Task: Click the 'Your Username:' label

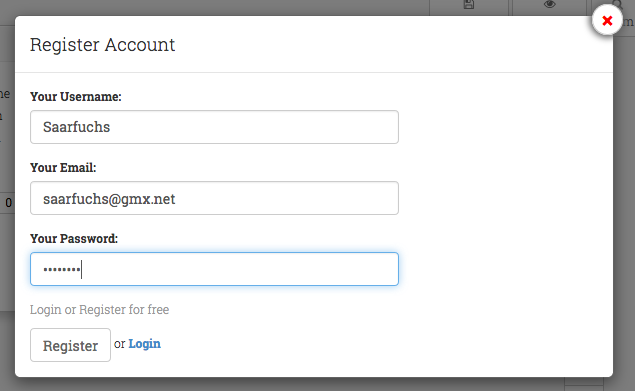Action: coord(76,96)
